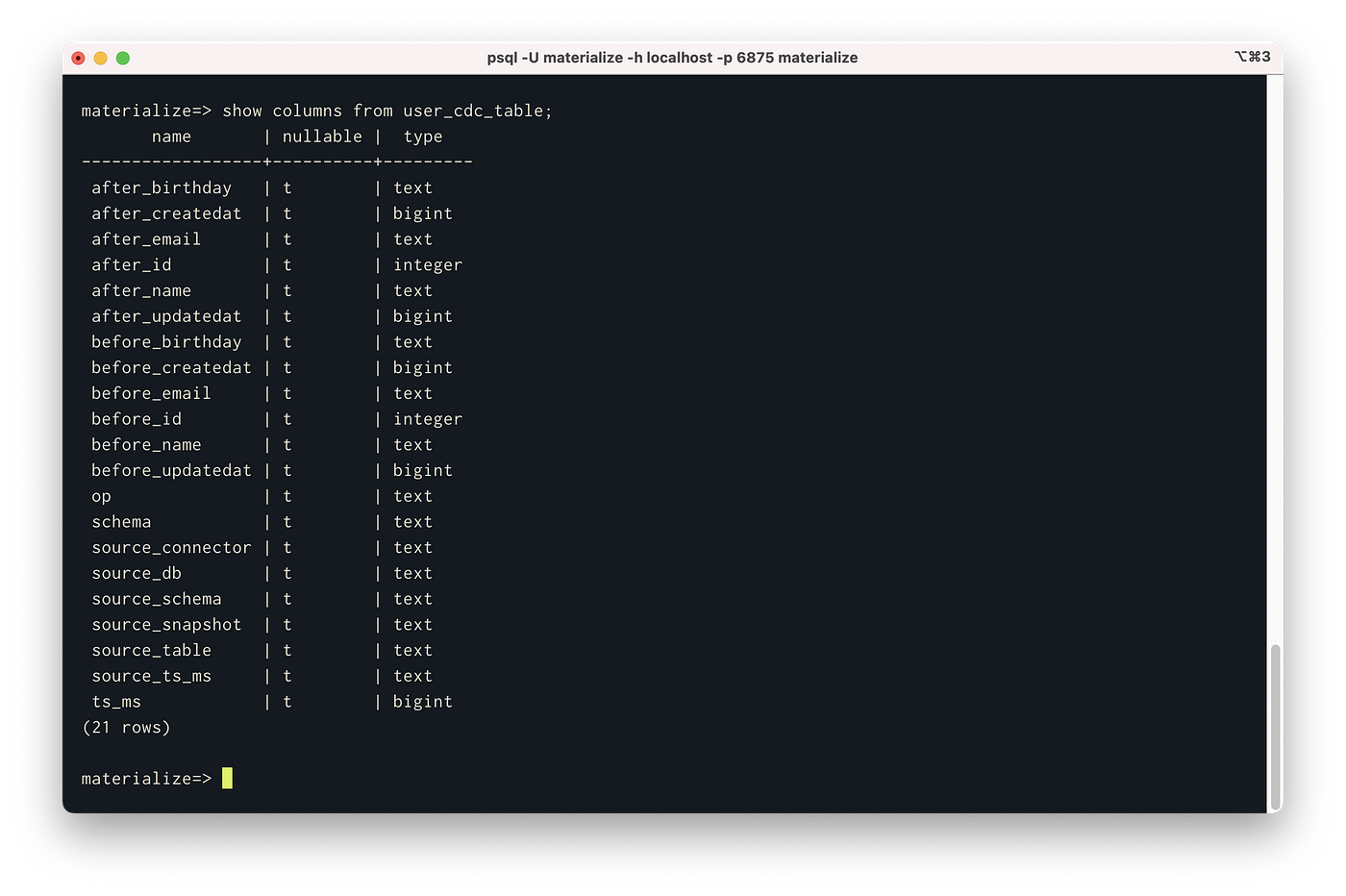Select the after_updatedat column name
Screen dimensions: 1346x896
(166, 316)
